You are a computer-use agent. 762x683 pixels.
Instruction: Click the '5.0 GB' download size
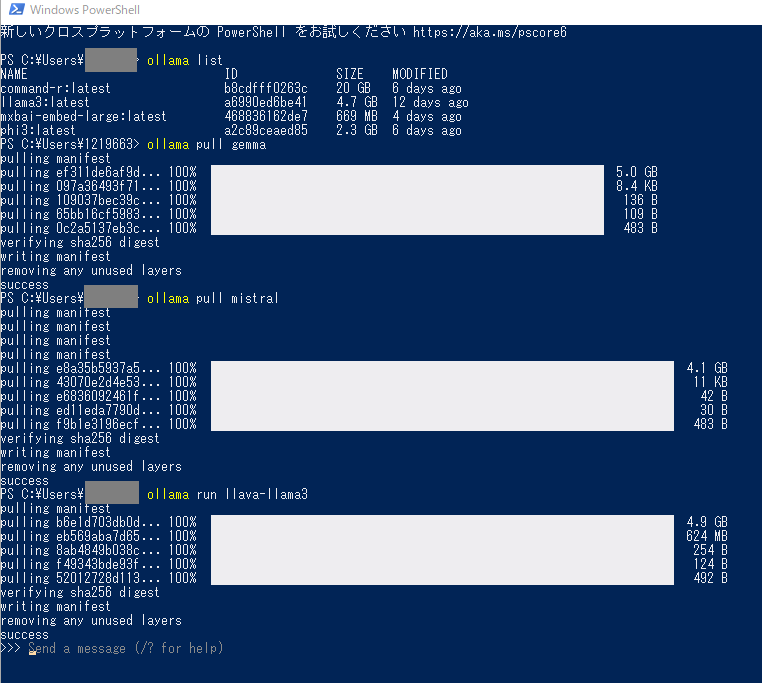click(637, 172)
